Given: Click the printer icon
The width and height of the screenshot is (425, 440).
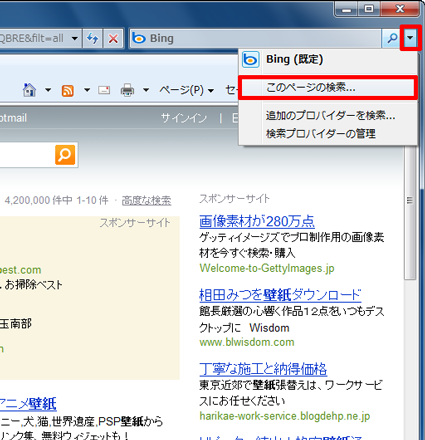Looking at the screenshot, I should (x=127, y=90).
